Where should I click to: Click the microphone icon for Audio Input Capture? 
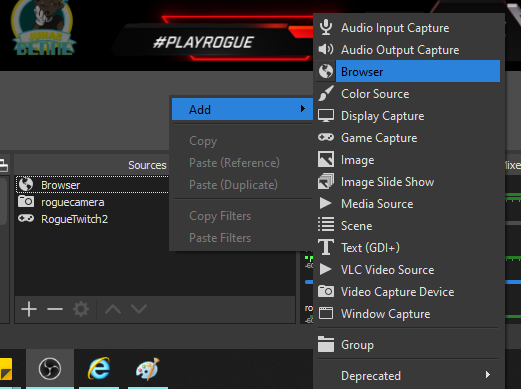326,27
